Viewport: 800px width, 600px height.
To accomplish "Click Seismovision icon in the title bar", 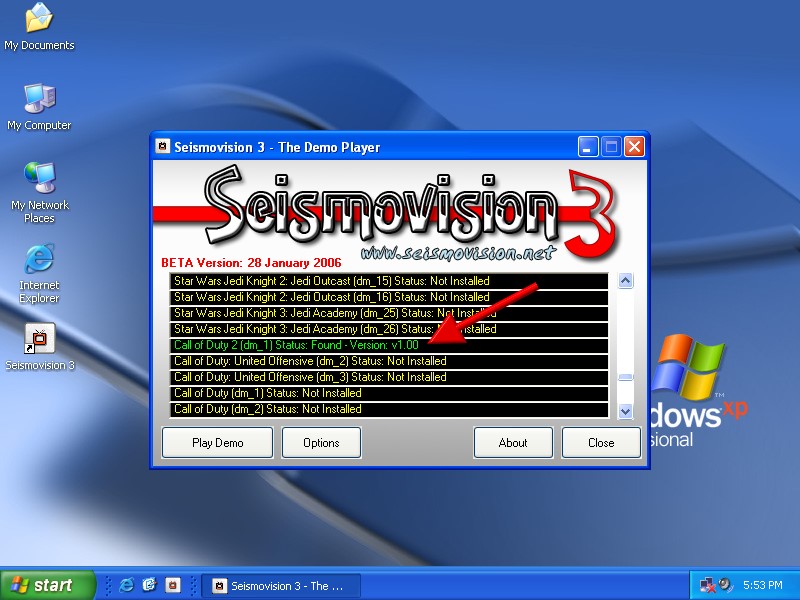I will [x=163, y=147].
